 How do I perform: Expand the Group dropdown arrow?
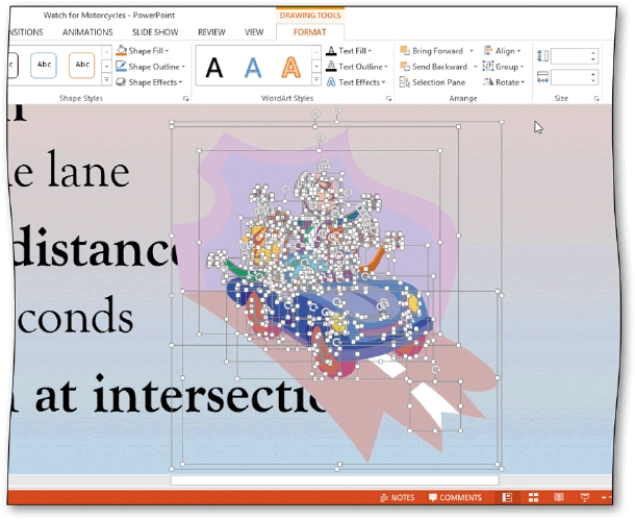(522, 67)
